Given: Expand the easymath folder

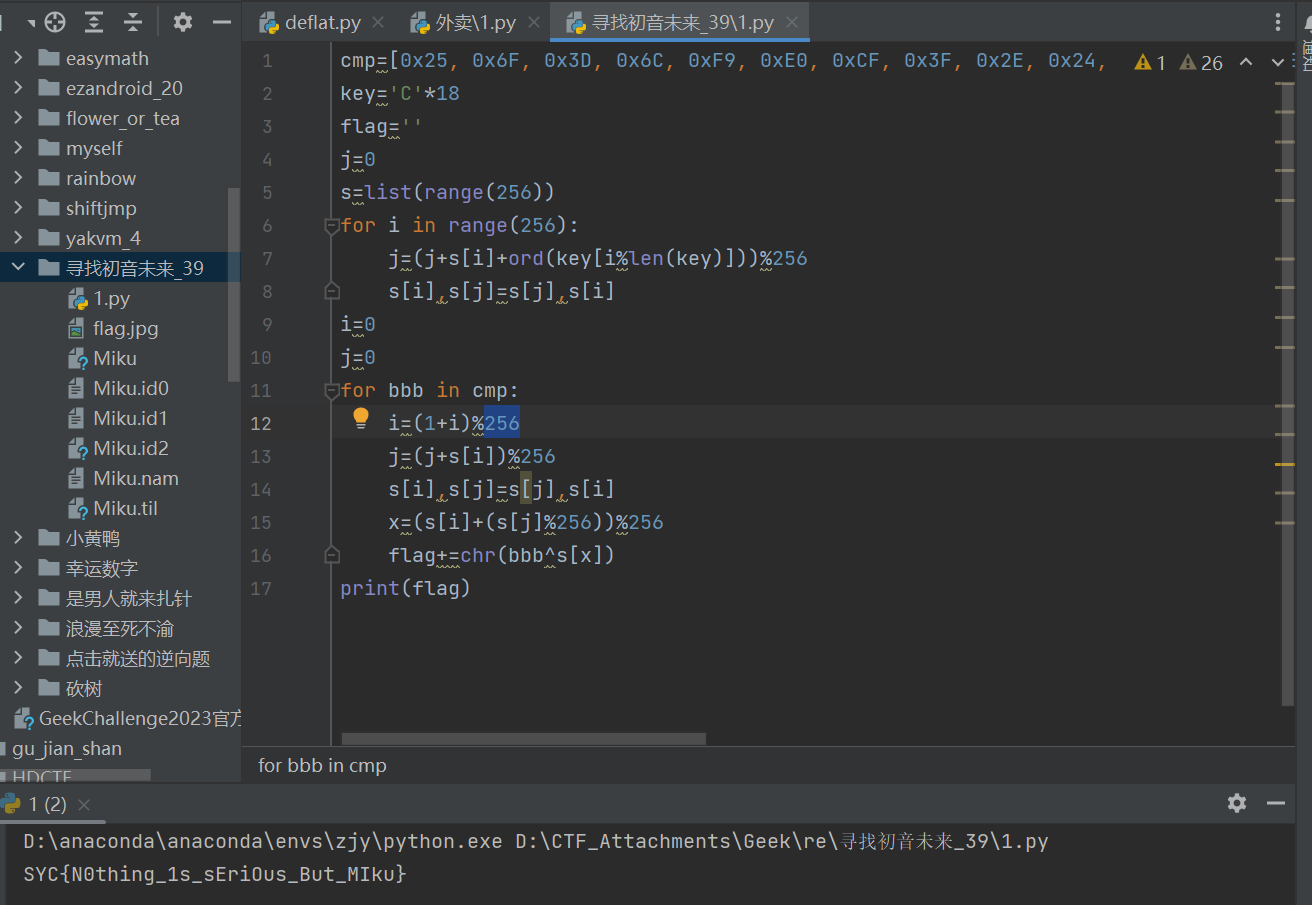Looking at the screenshot, I should coord(18,58).
